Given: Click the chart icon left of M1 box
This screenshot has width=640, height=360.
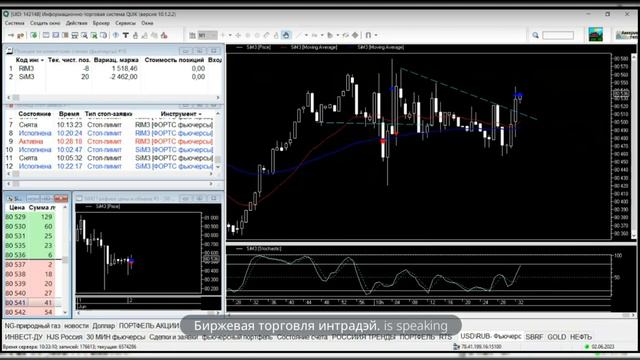Looking at the screenshot, I should pos(192,36).
